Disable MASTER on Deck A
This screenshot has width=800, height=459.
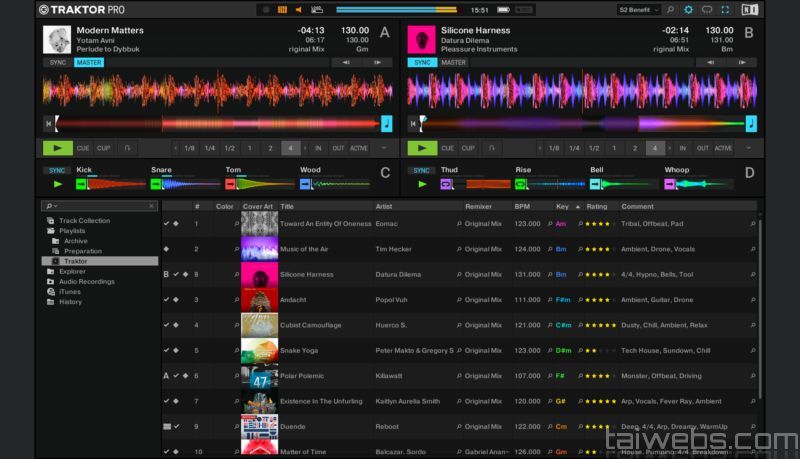(89, 62)
